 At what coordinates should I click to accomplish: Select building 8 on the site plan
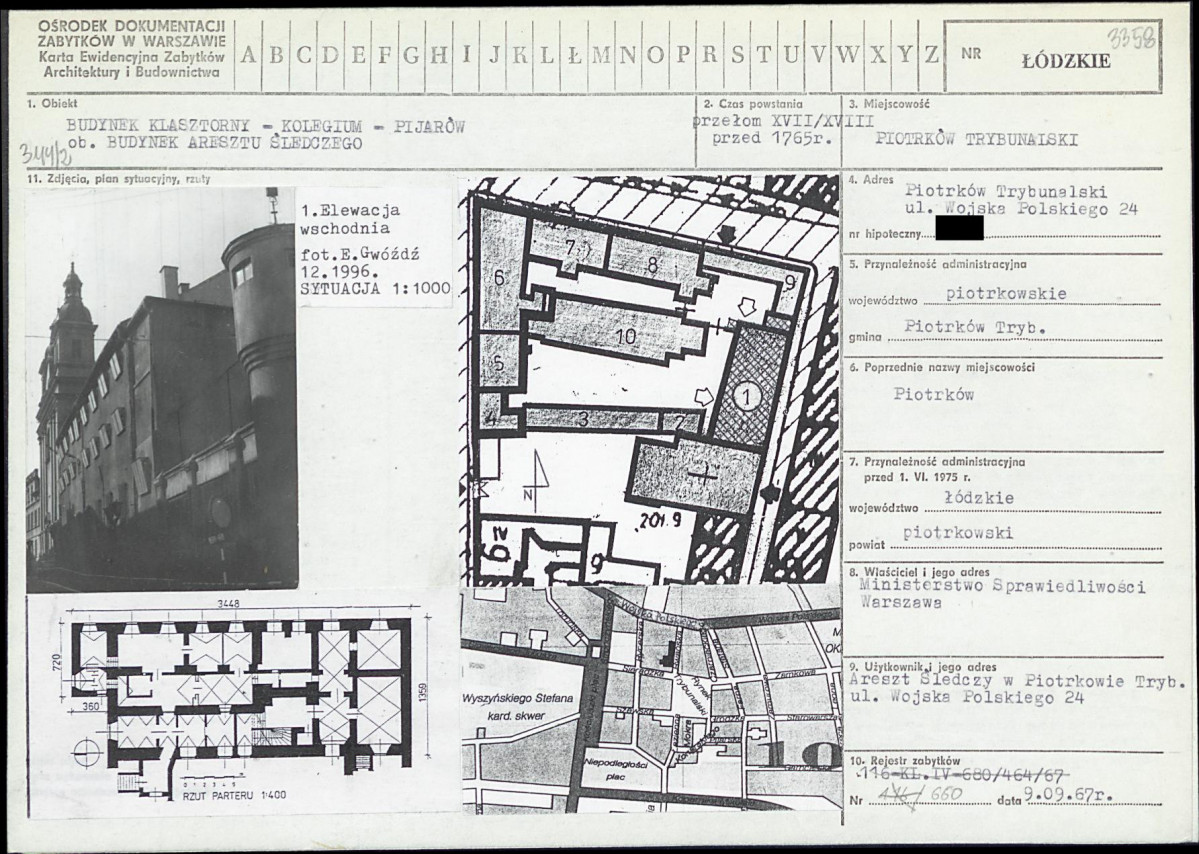click(653, 265)
